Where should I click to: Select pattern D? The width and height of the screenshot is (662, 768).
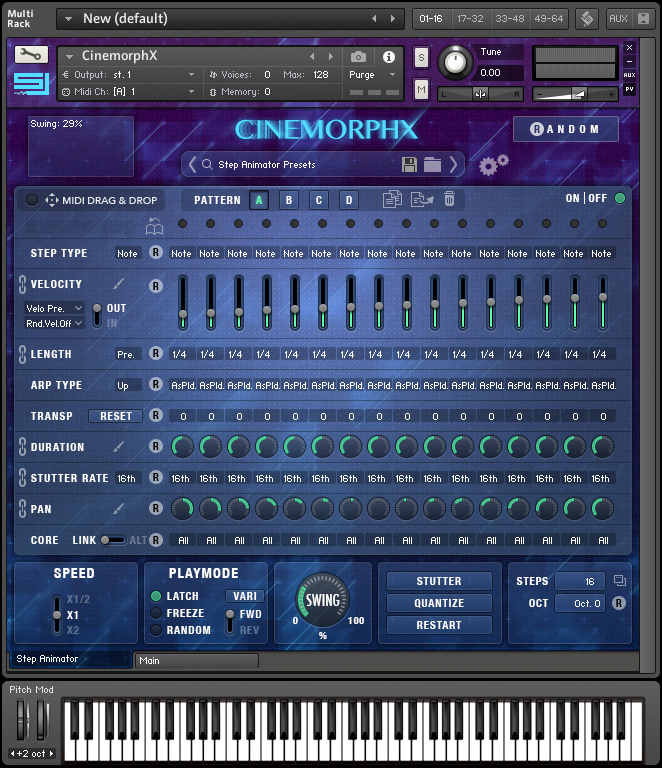click(349, 200)
